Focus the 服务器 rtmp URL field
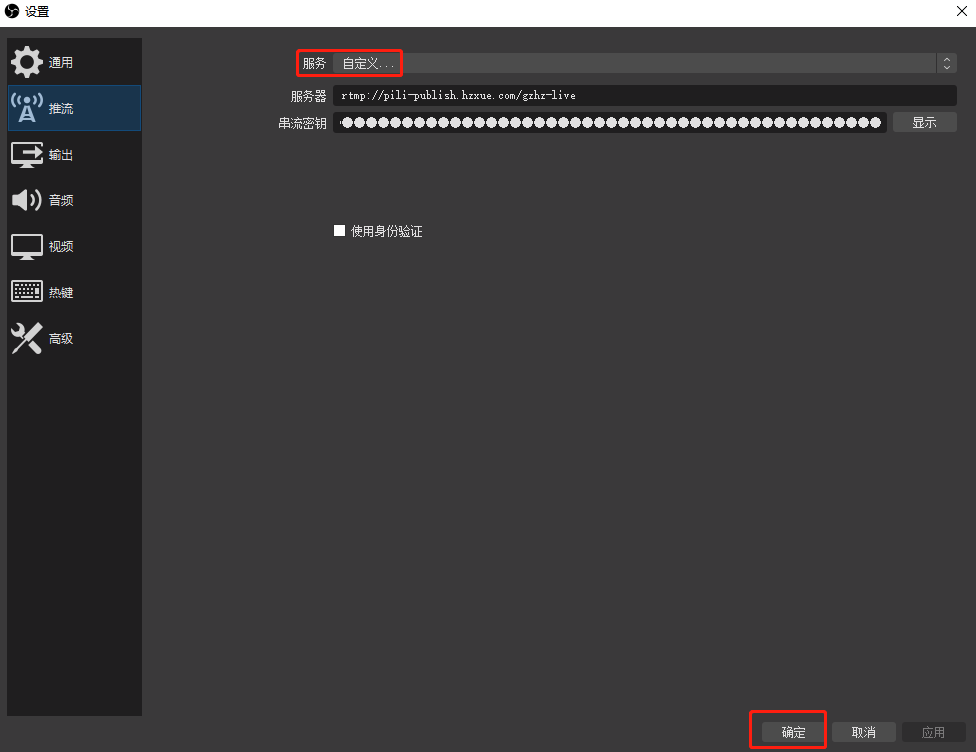Viewport: 976px width, 752px height. (x=645, y=96)
